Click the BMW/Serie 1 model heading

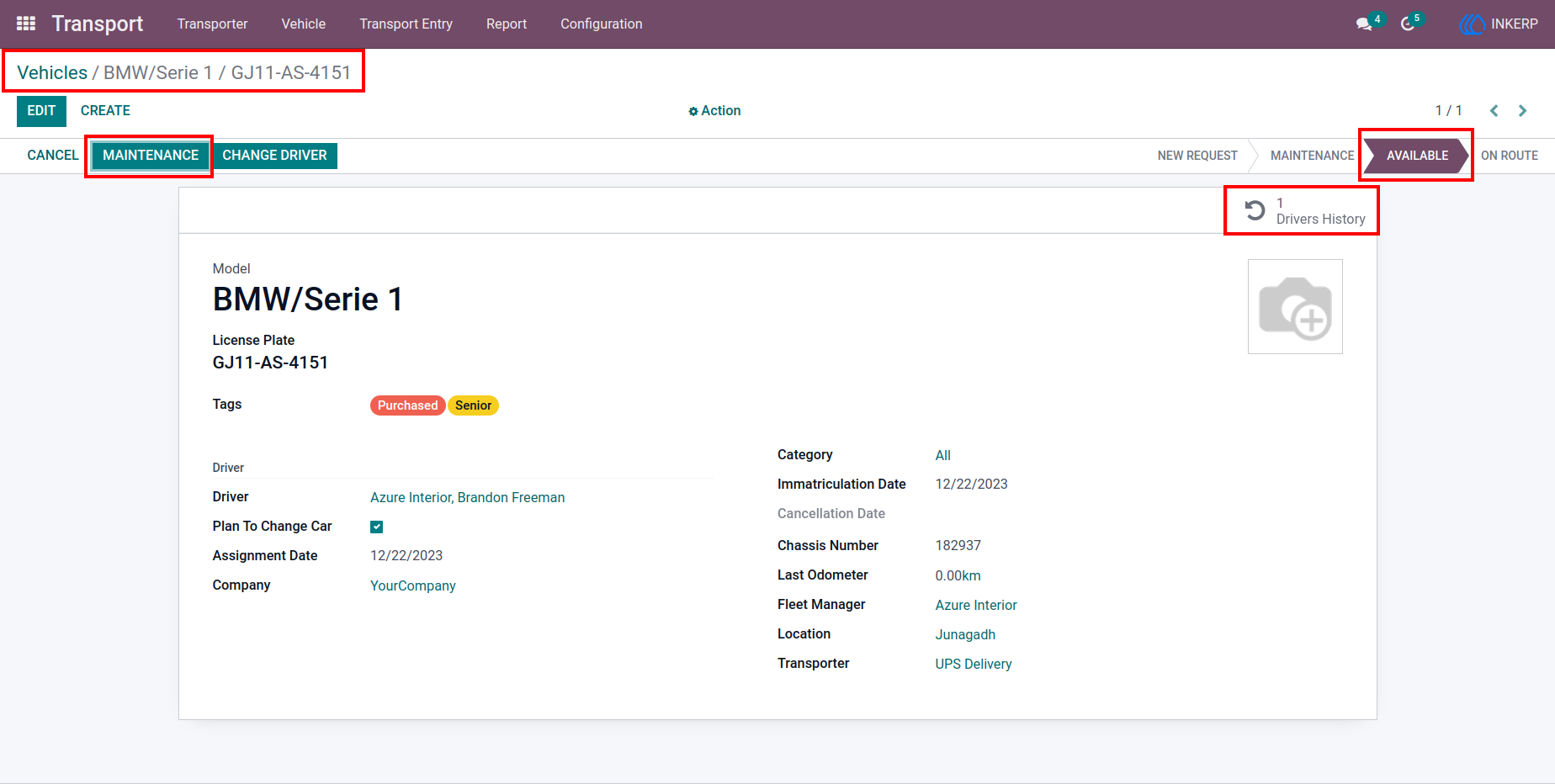pyautogui.click(x=308, y=299)
